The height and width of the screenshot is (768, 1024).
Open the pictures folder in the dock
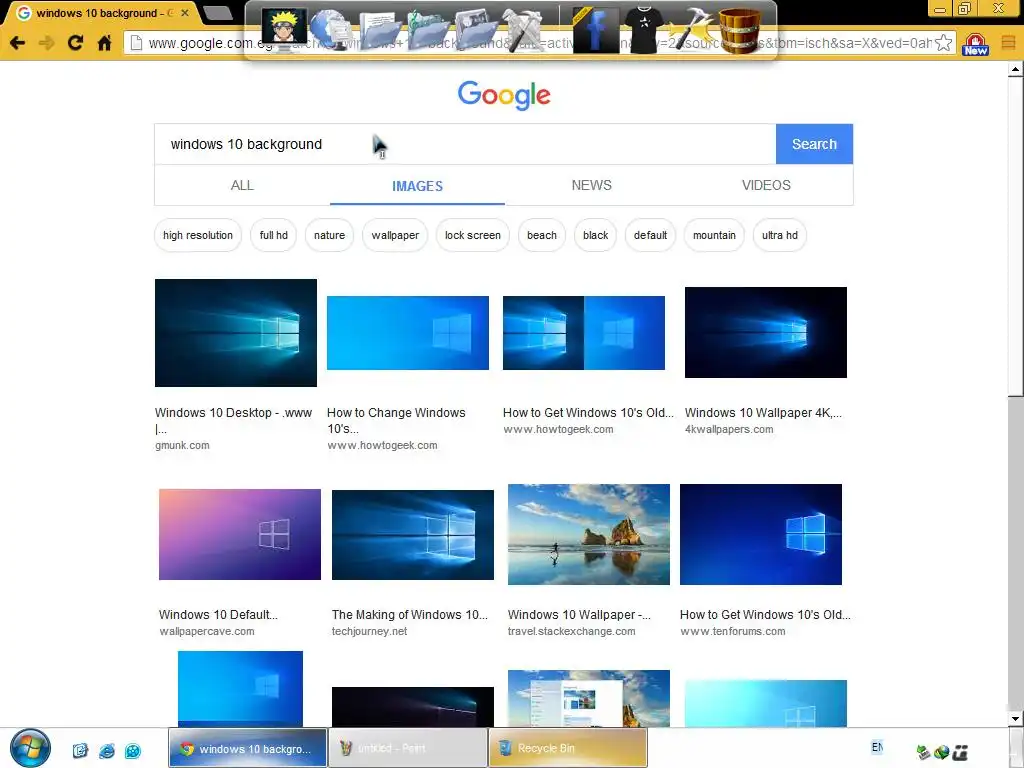pos(475,31)
